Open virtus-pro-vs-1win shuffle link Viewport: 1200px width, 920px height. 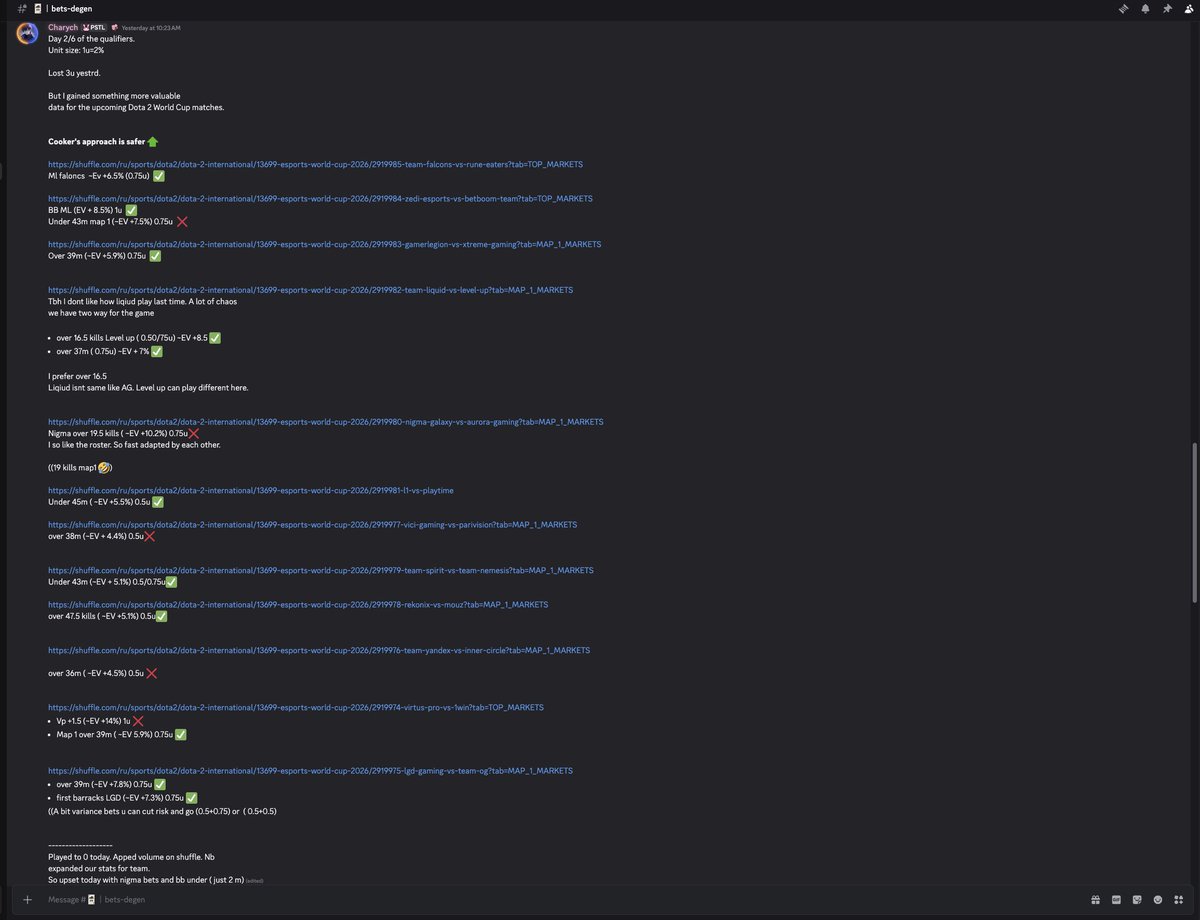coord(296,707)
